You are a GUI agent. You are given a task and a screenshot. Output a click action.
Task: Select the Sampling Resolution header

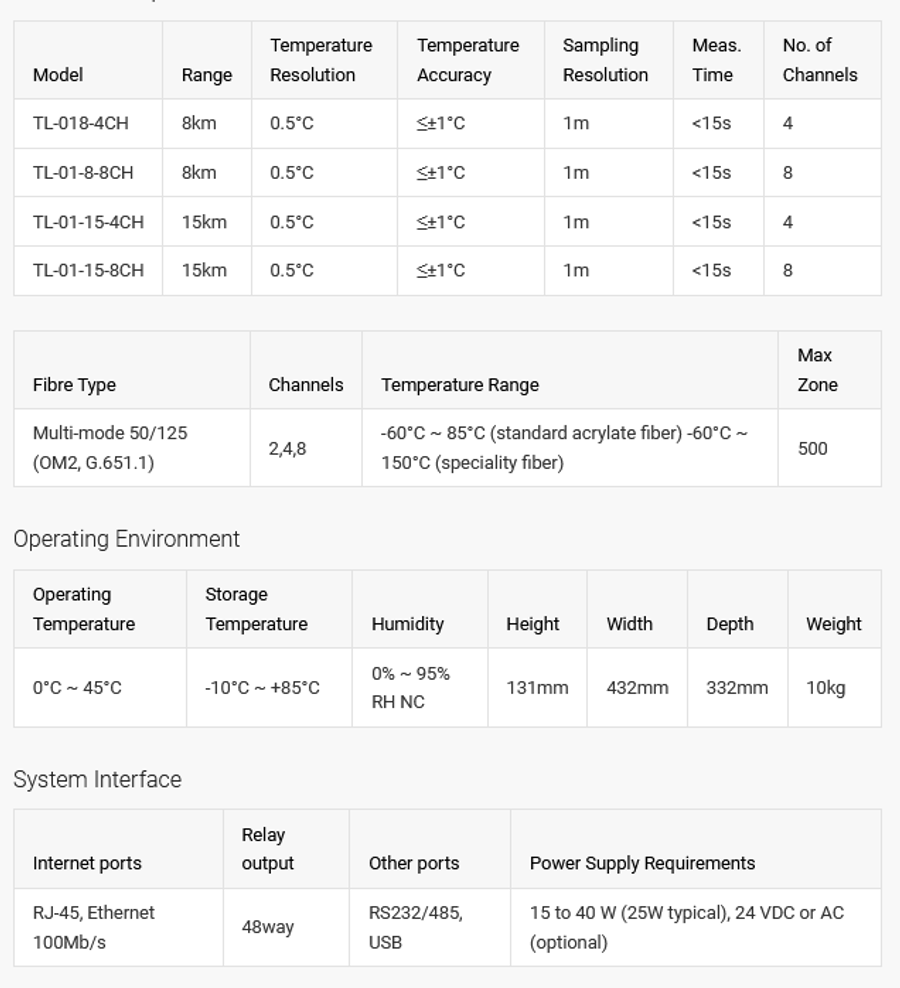pyautogui.click(x=605, y=60)
